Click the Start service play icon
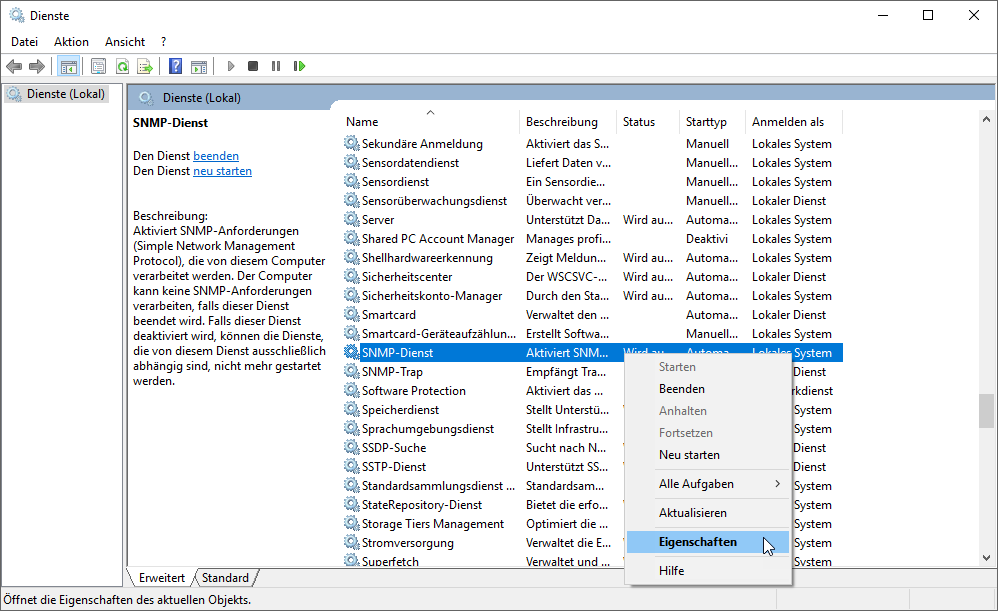998x611 pixels. [230, 66]
